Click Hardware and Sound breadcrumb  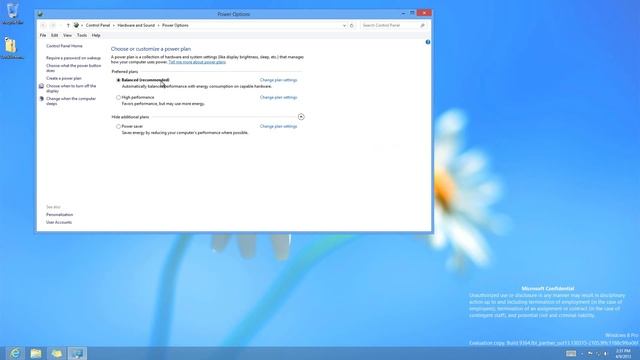point(136,25)
